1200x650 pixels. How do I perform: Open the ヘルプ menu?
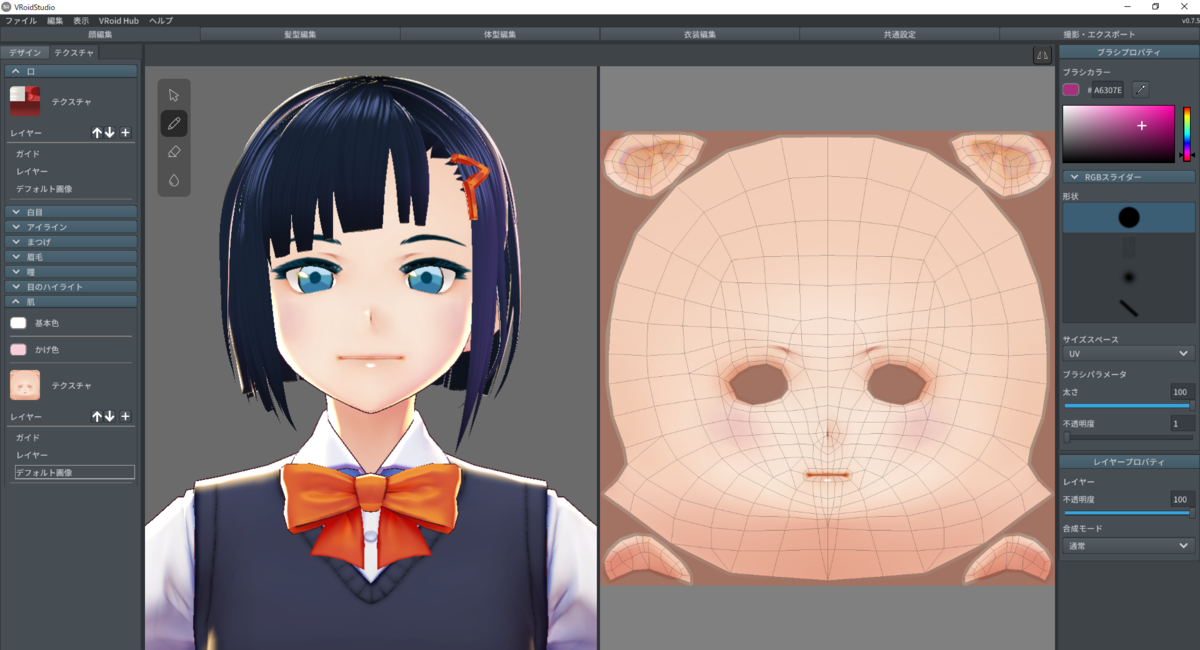(160, 20)
